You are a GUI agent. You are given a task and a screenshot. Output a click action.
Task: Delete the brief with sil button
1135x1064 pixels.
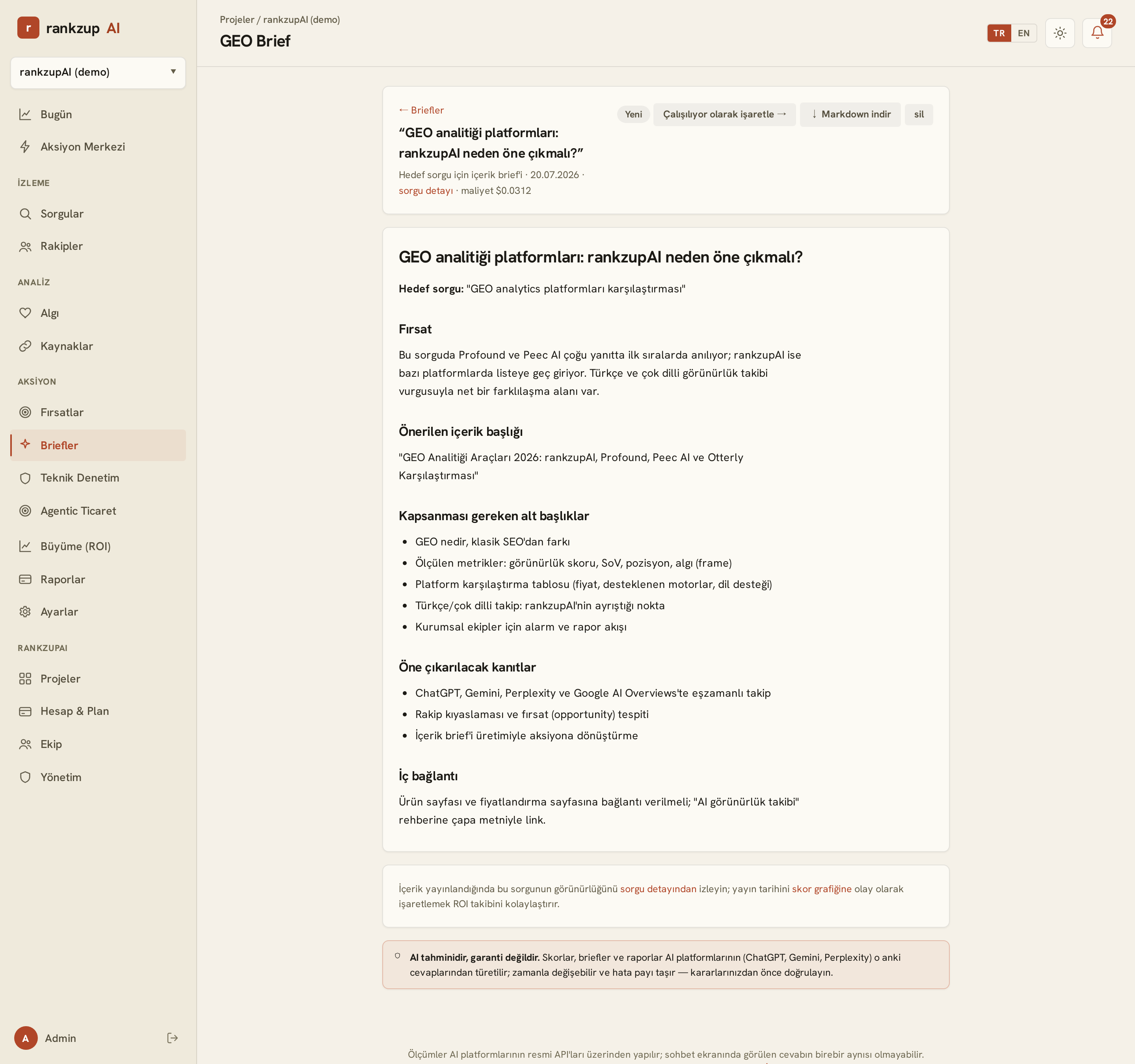(918, 114)
